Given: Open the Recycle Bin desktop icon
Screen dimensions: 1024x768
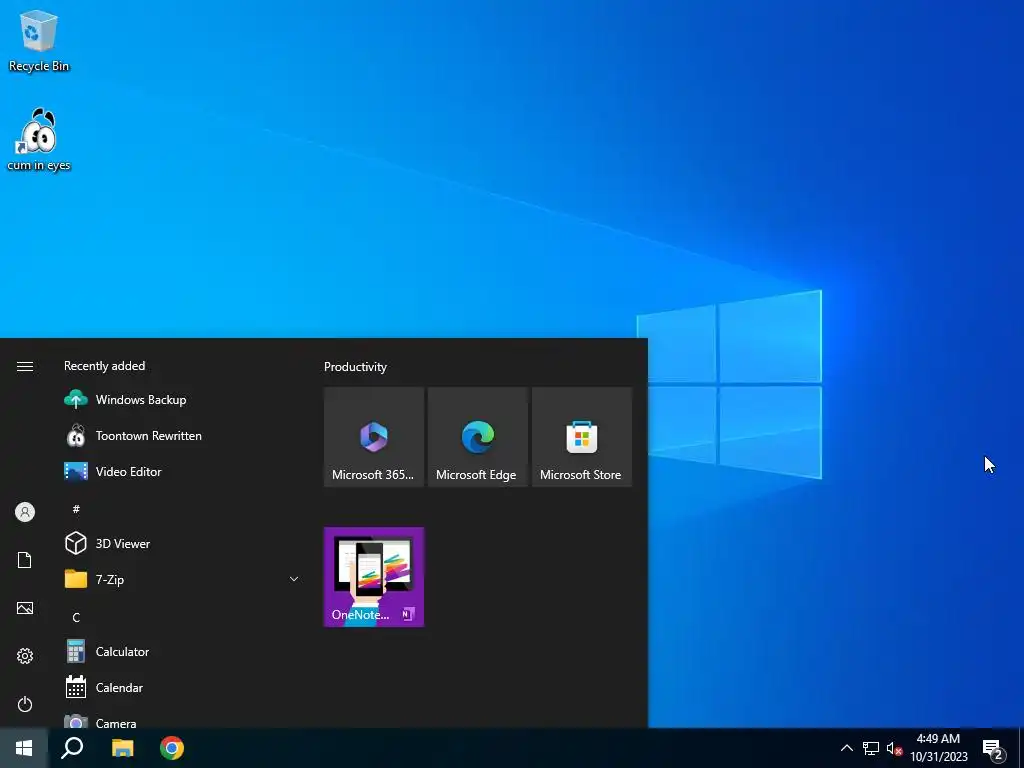Looking at the screenshot, I should tap(39, 41).
